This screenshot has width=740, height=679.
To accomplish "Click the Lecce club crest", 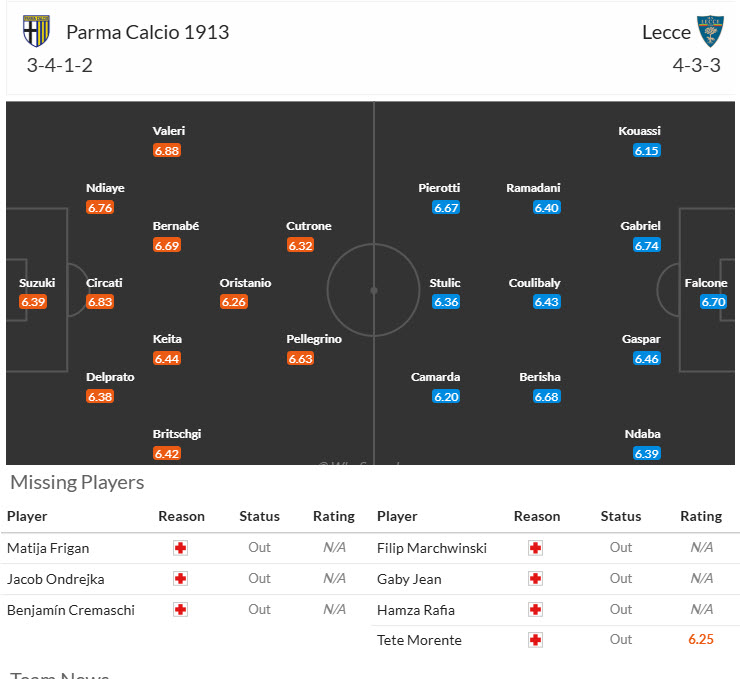I will (710, 31).
